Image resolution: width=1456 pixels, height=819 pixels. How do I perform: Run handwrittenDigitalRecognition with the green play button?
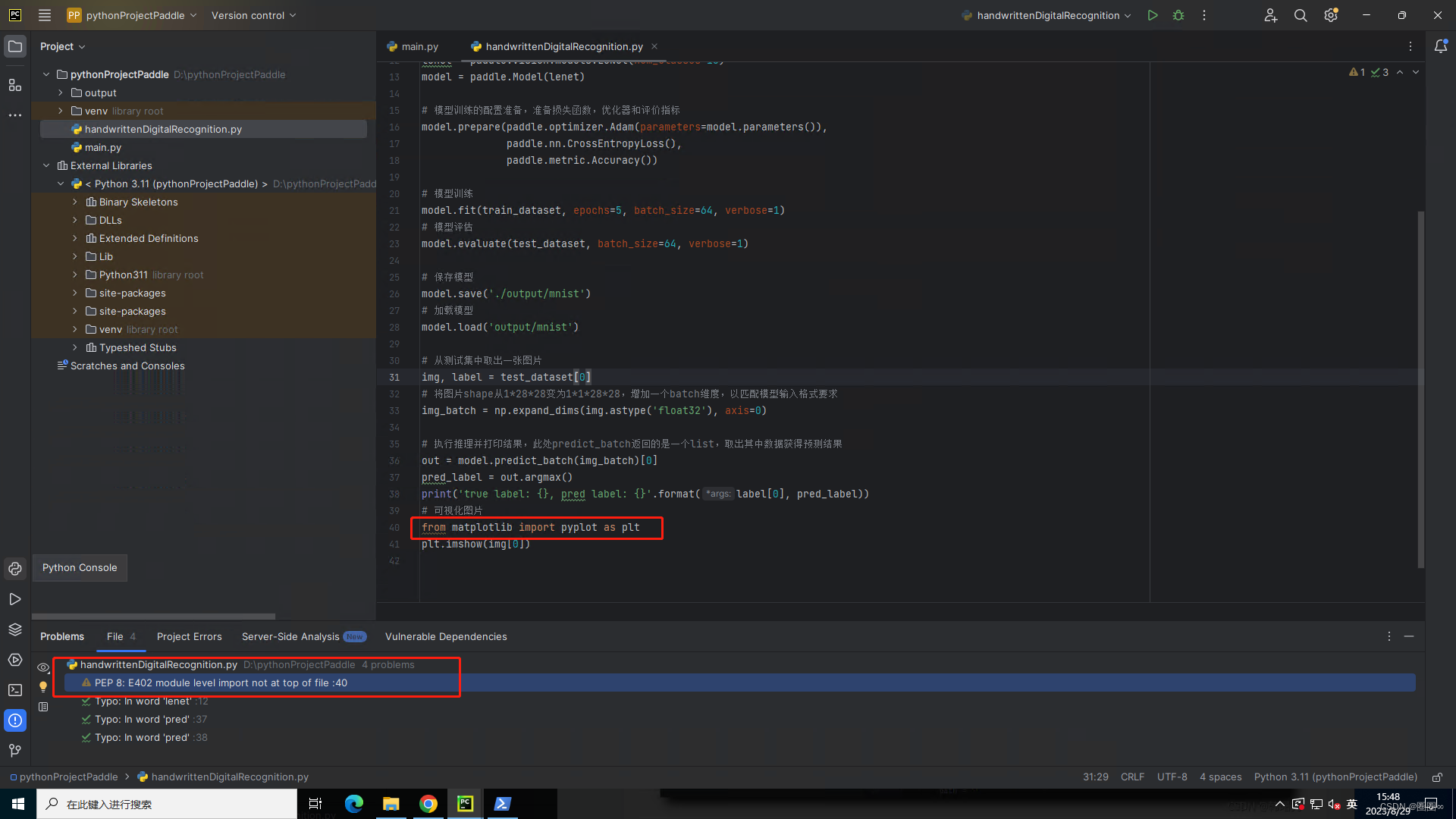point(1152,15)
